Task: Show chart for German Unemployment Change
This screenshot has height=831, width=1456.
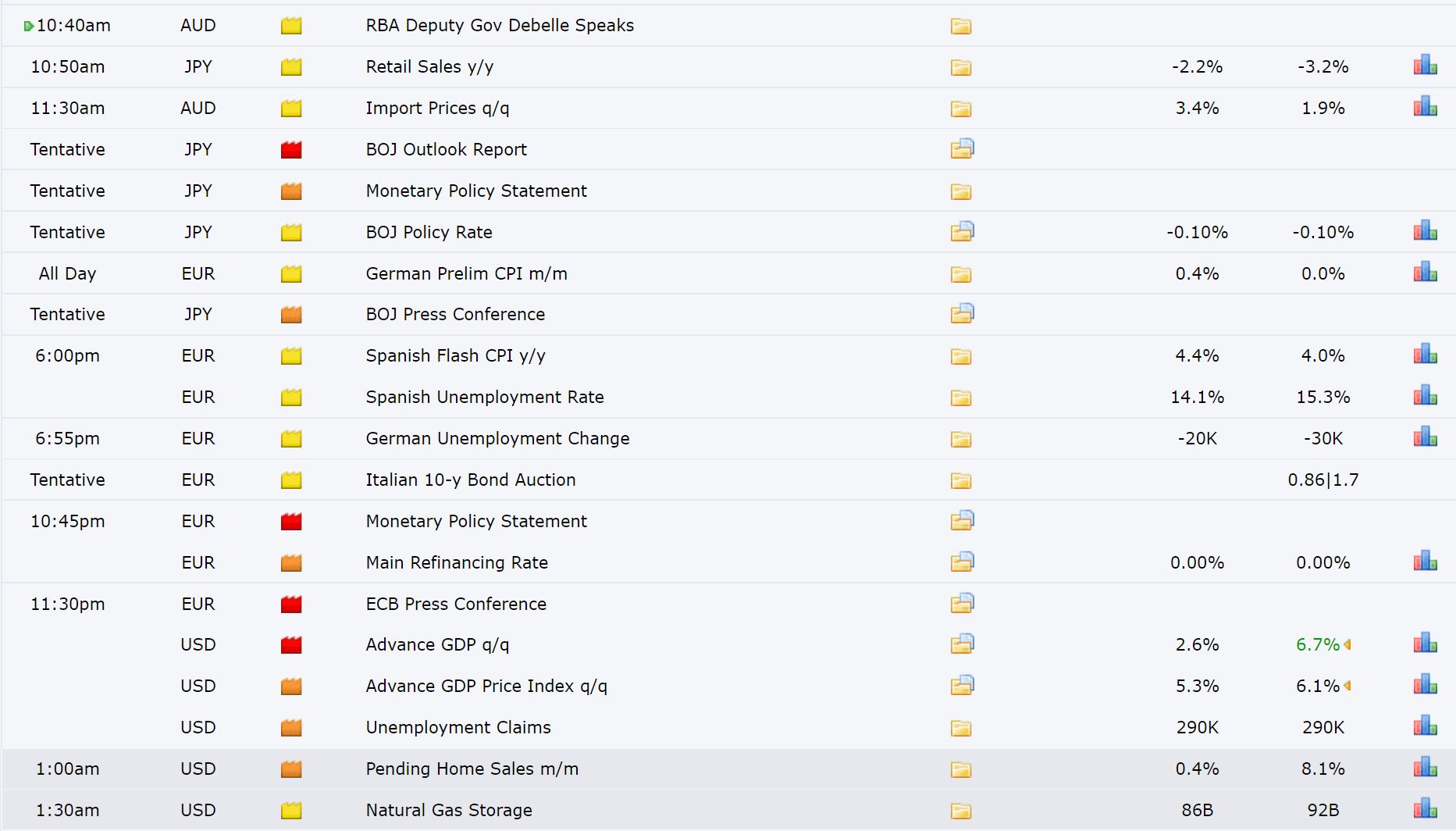Action: click(x=1425, y=437)
